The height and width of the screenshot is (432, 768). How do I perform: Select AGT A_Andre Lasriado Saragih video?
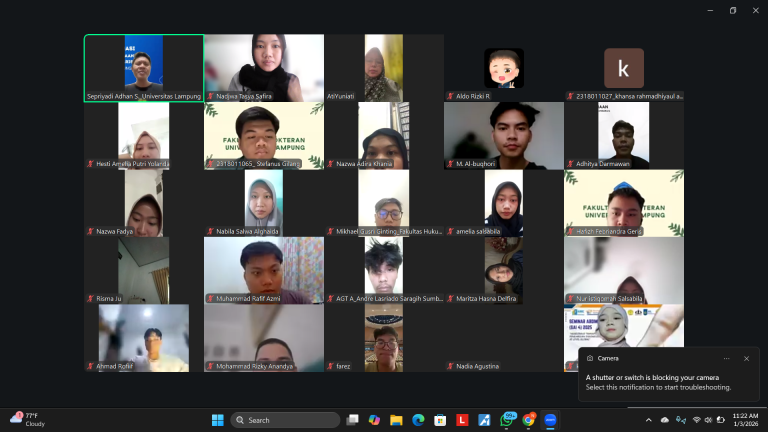click(384, 271)
